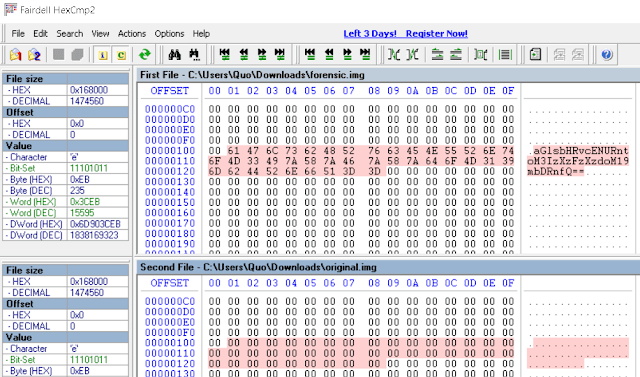The width and height of the screenshot is (640, 377).
Task: Click First File title bar forensic.img
Action: pyautogui.click(x=388, y=75)
